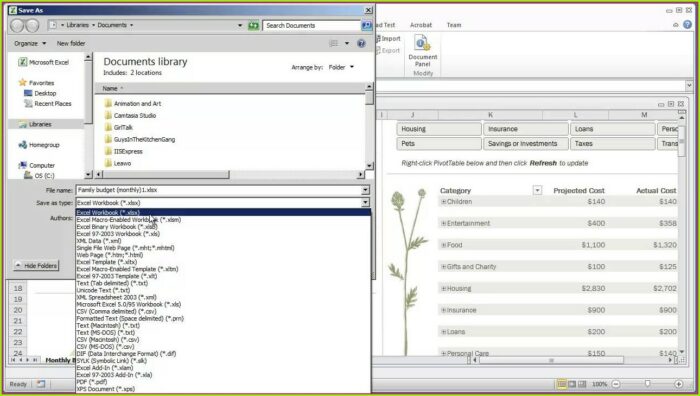Open the view options dropdown arrow
This screenshot has height=396, width=700.
pyautogui.click(x=347, y=43)
